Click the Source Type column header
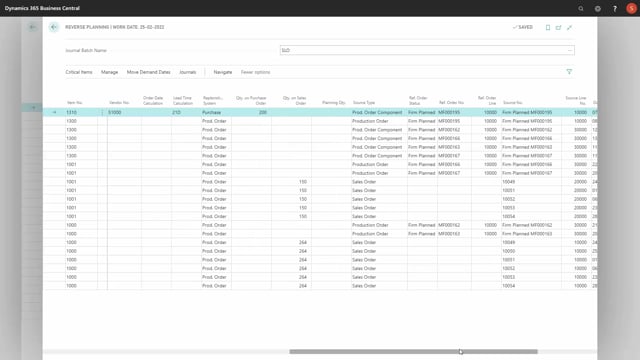Image resolution: width=640 pixels, height=360 pixels. [364, 103]
